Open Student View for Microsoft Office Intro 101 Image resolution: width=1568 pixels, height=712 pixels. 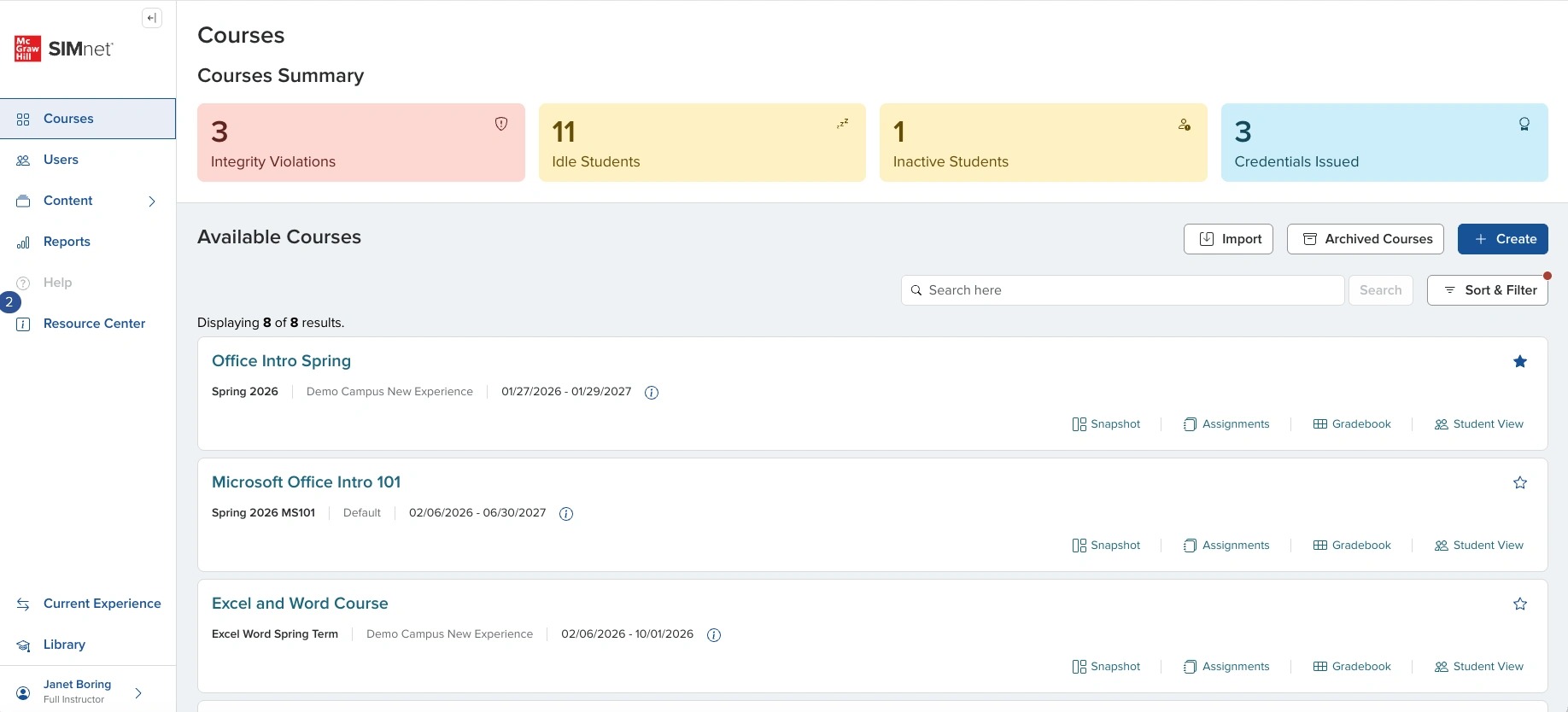(1479, 546)
